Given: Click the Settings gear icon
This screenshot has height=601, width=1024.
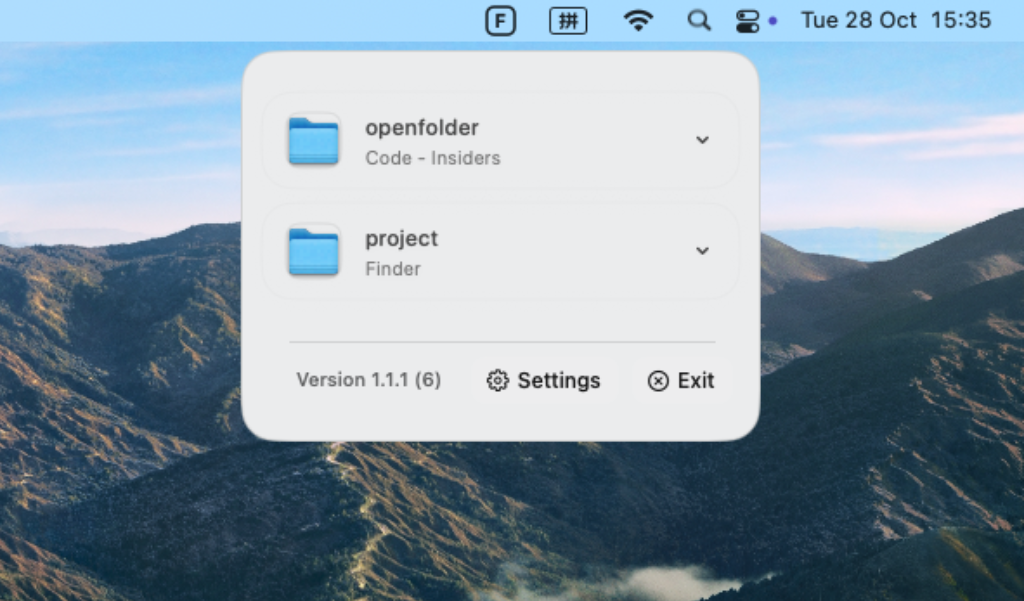Looking at the screenshot, I should click(498, 380).
